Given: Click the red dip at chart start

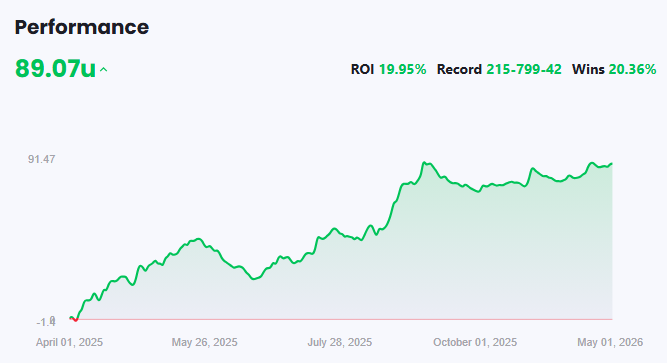Looking at the screenshot, I should pyautogui.click(x=75, y=319).
